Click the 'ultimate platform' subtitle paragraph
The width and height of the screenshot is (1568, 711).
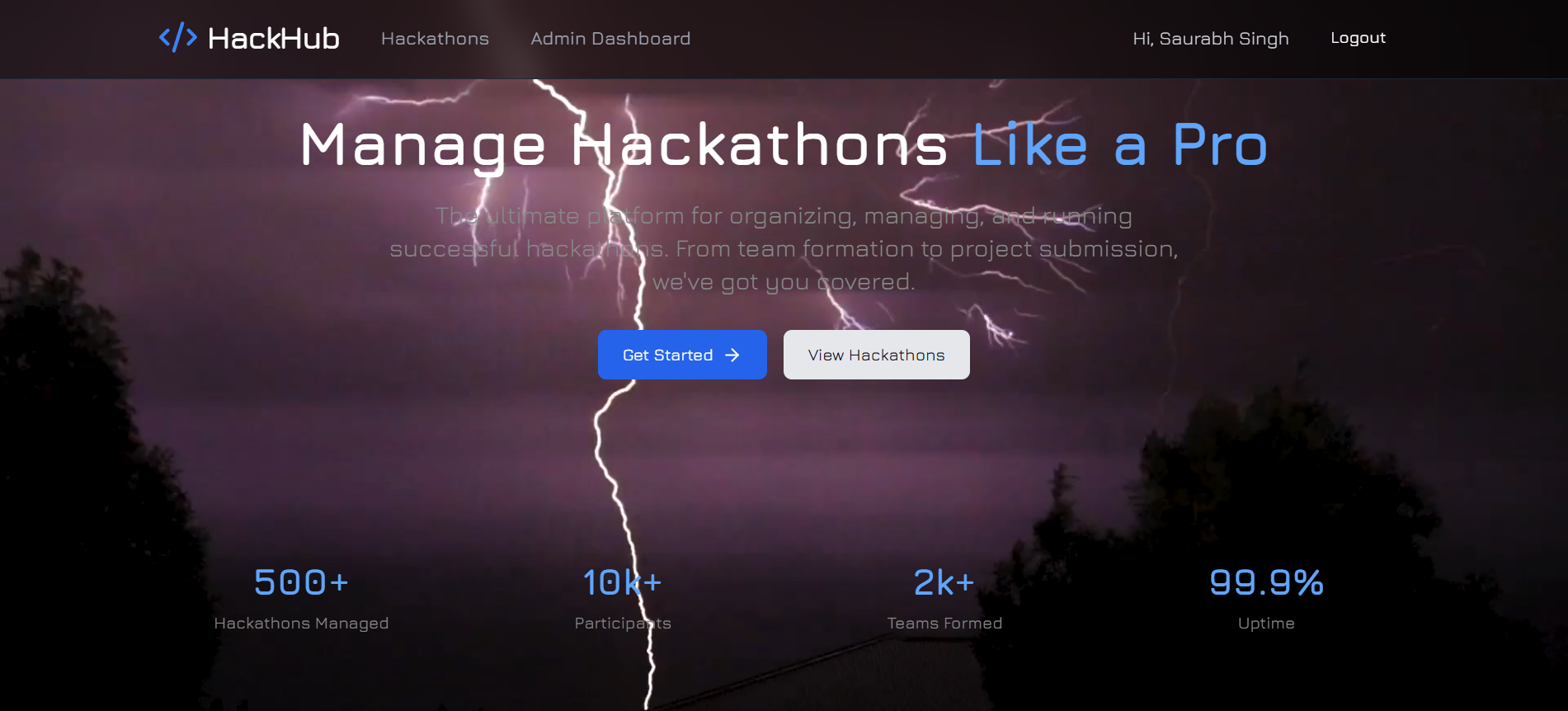[784, 248]
